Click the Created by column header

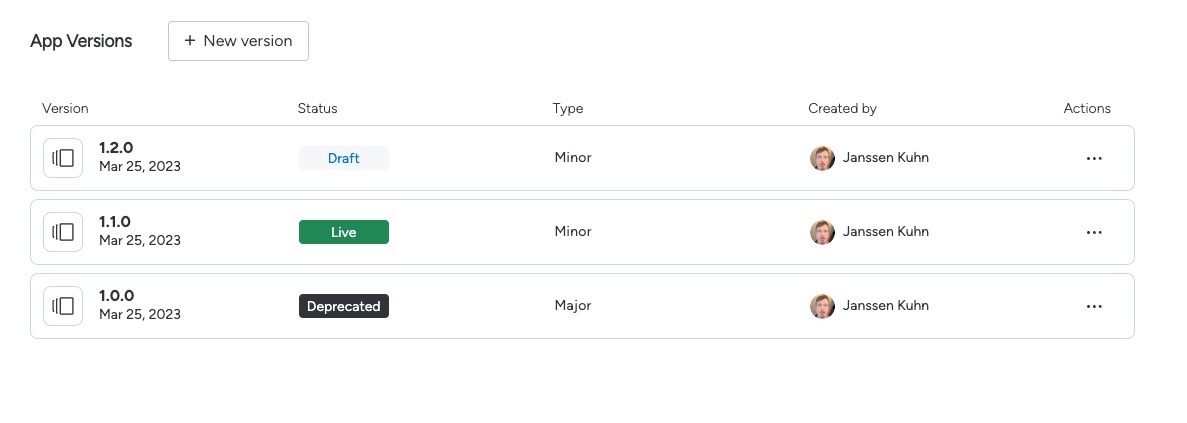pyautogui.click(x=842, y=108)
